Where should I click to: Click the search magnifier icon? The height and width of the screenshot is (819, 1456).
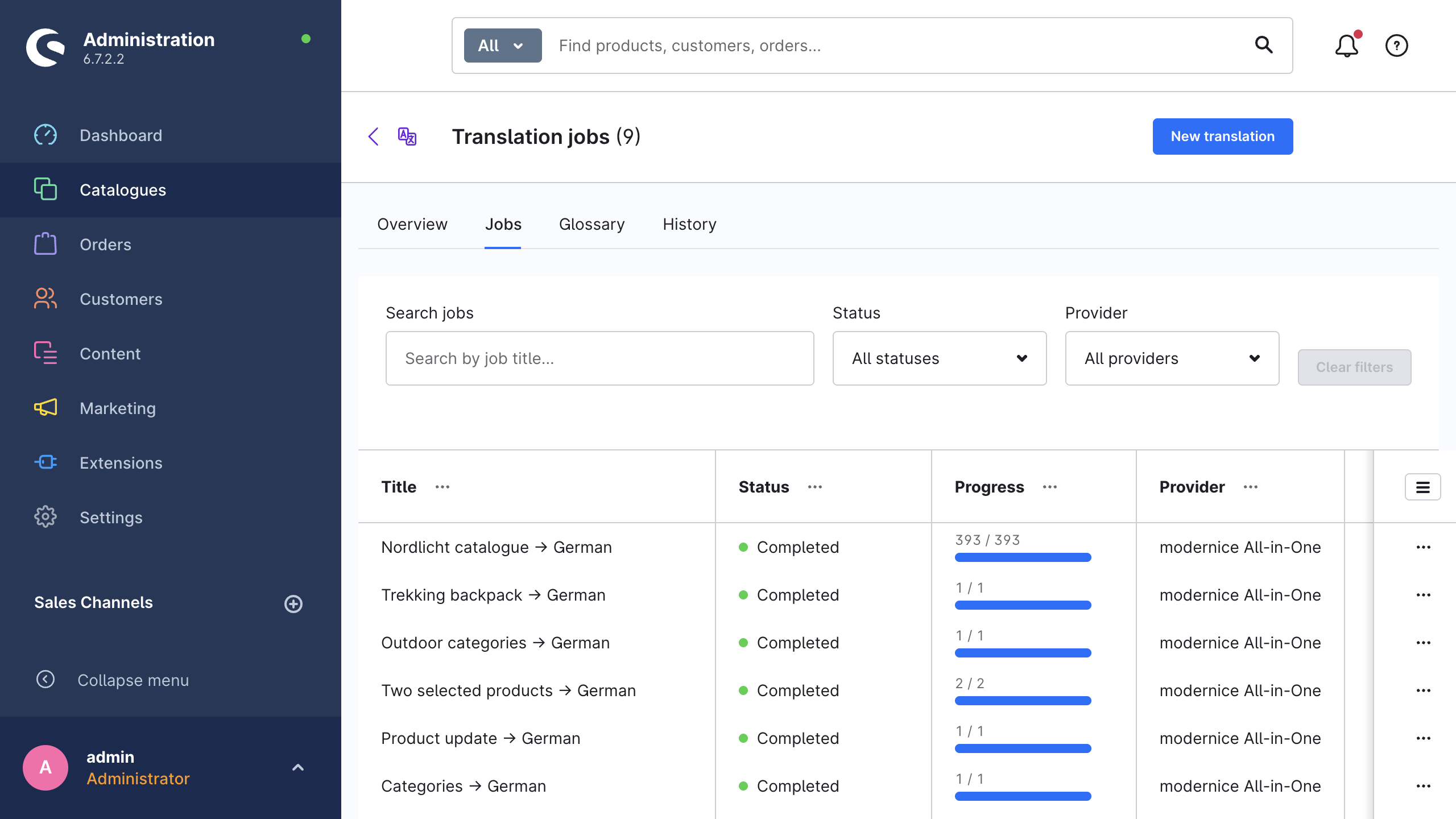pos(1264,45)
